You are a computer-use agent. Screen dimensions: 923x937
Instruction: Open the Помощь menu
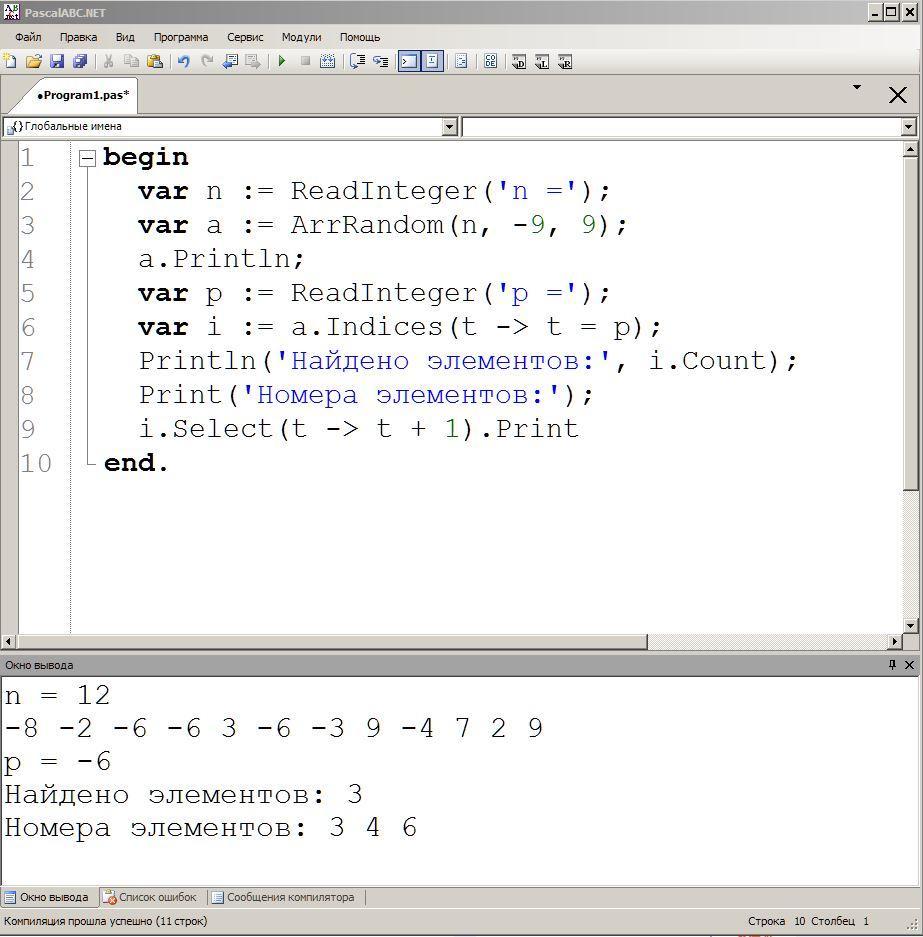coord(360,37)
